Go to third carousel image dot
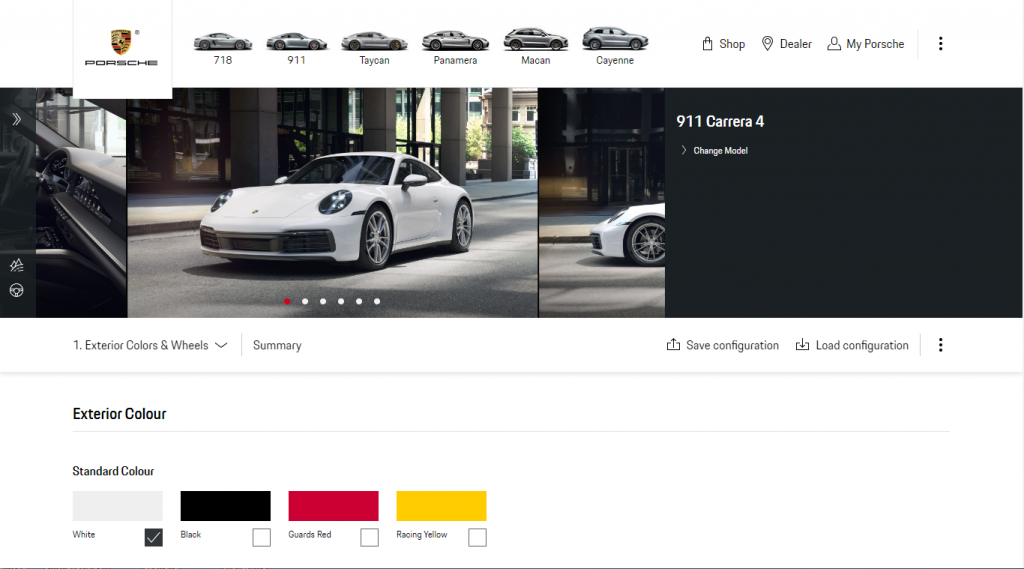 tap(323, 301)
